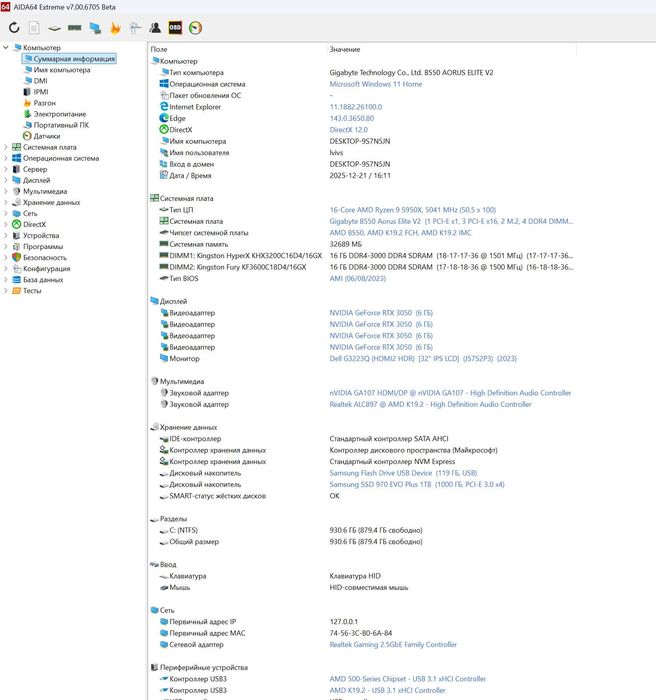Screen dimensions: 656x700
Task: Open the memory module benchmark toolbar icon
Action: coord(75,28)
